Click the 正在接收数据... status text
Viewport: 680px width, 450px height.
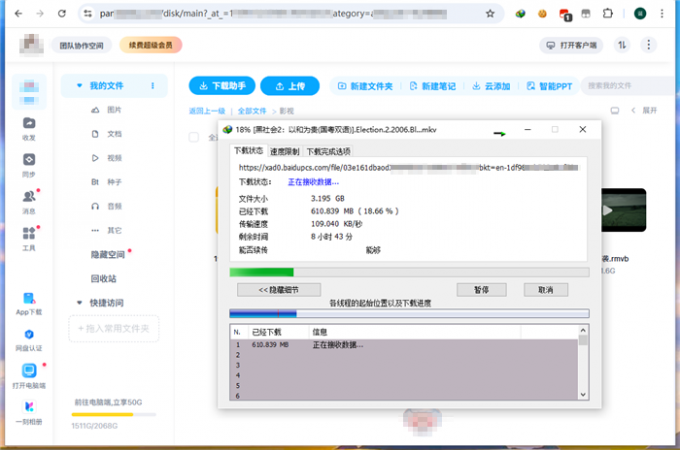coord(313,182)
